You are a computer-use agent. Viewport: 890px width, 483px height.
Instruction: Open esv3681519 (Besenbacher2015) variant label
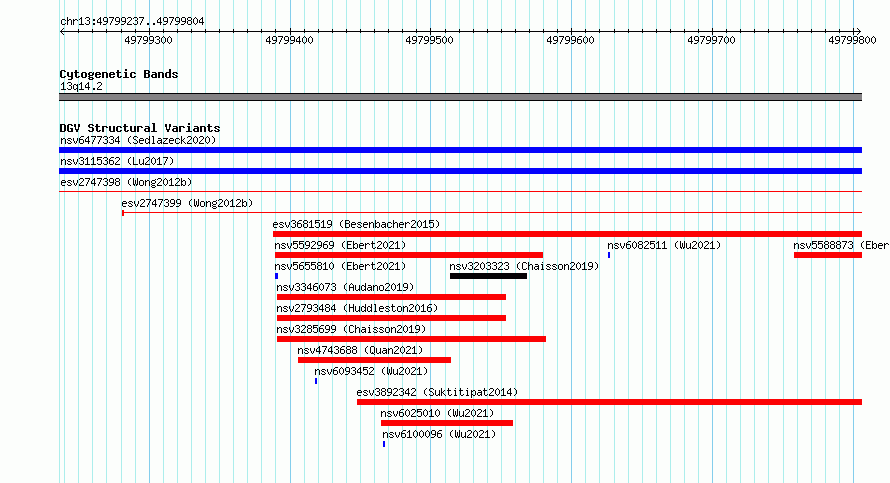tap(356, 224)
